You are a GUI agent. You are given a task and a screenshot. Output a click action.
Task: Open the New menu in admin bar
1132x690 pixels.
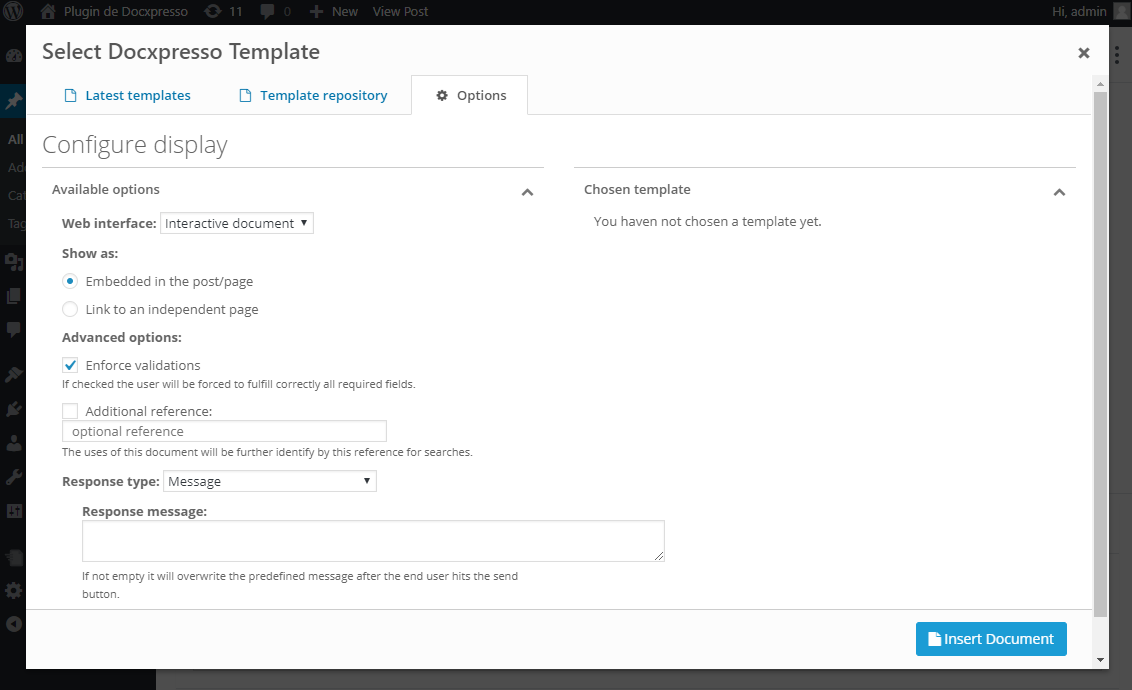[x=334, y=12]
